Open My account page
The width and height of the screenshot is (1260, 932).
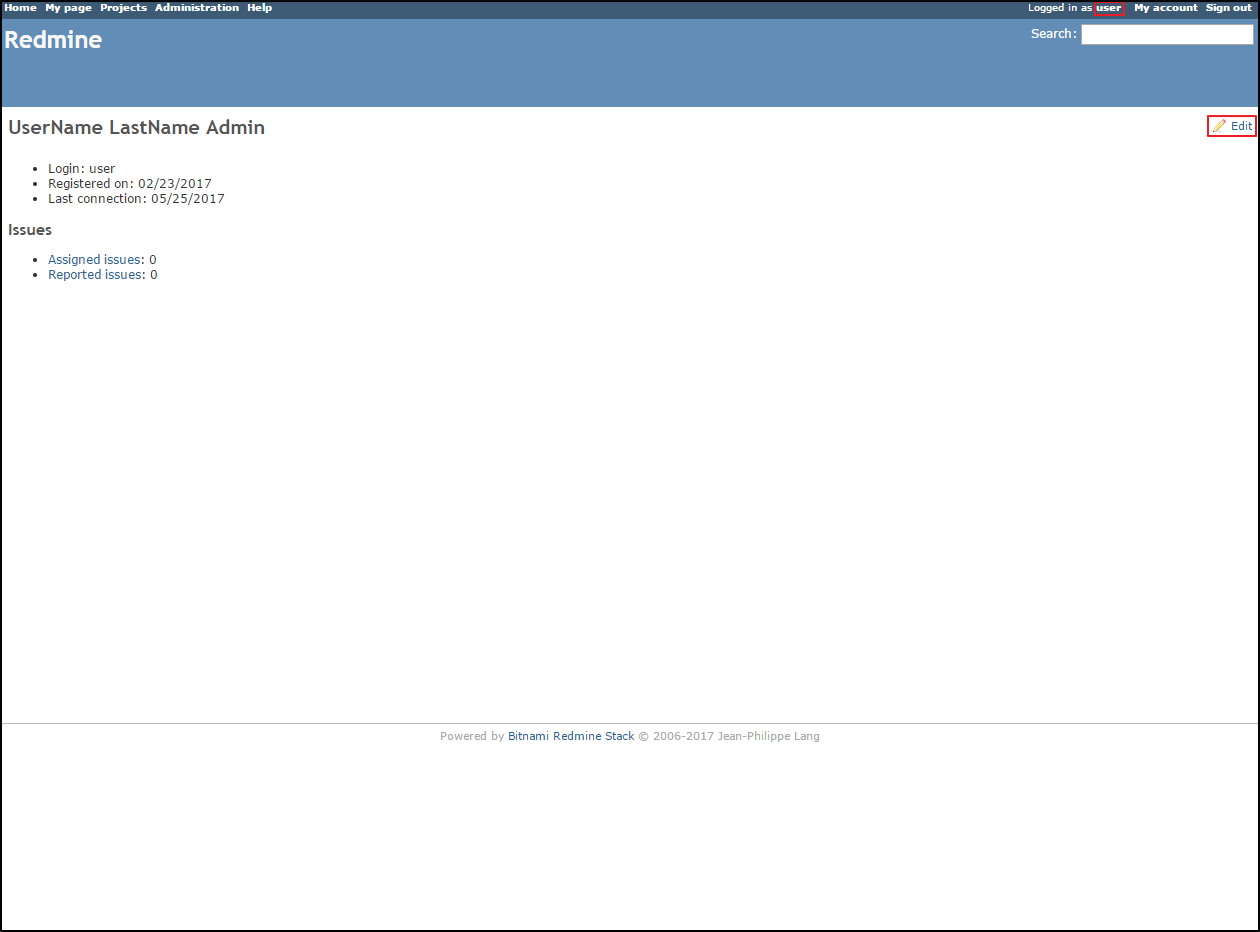pyautogui.click(x=1165, y=8)
